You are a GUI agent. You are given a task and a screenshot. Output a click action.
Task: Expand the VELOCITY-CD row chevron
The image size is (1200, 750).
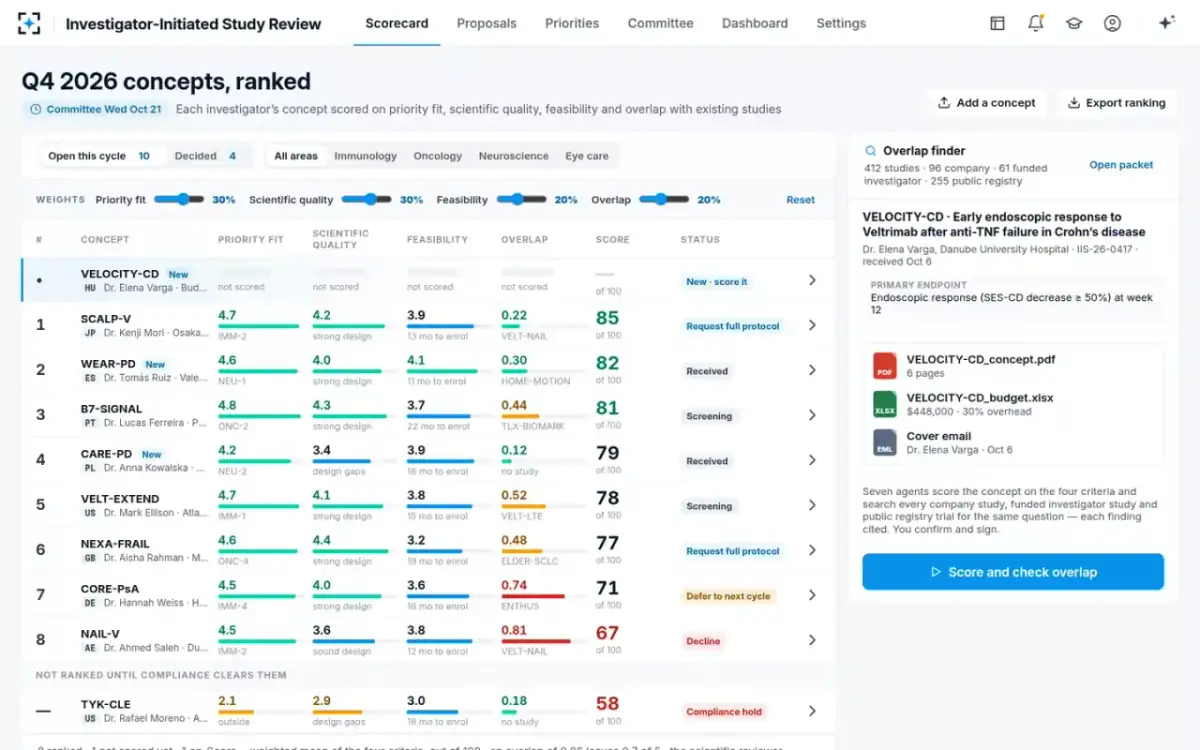coord(812,281)
